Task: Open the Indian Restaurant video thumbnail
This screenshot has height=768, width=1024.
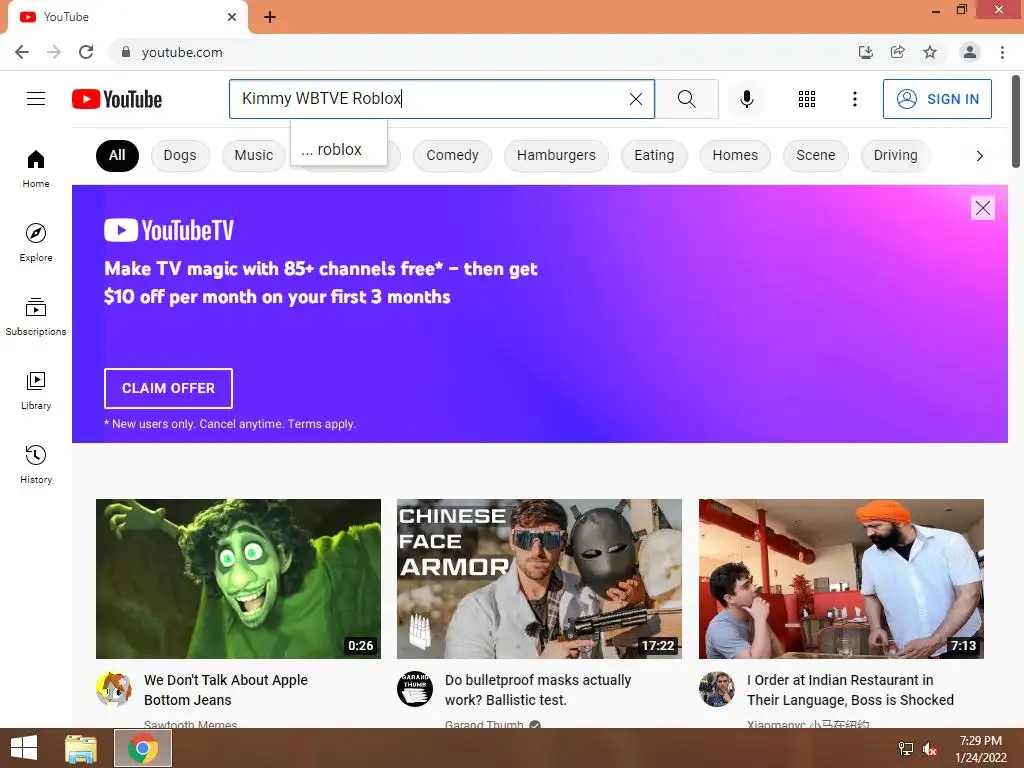Action: 840,579
